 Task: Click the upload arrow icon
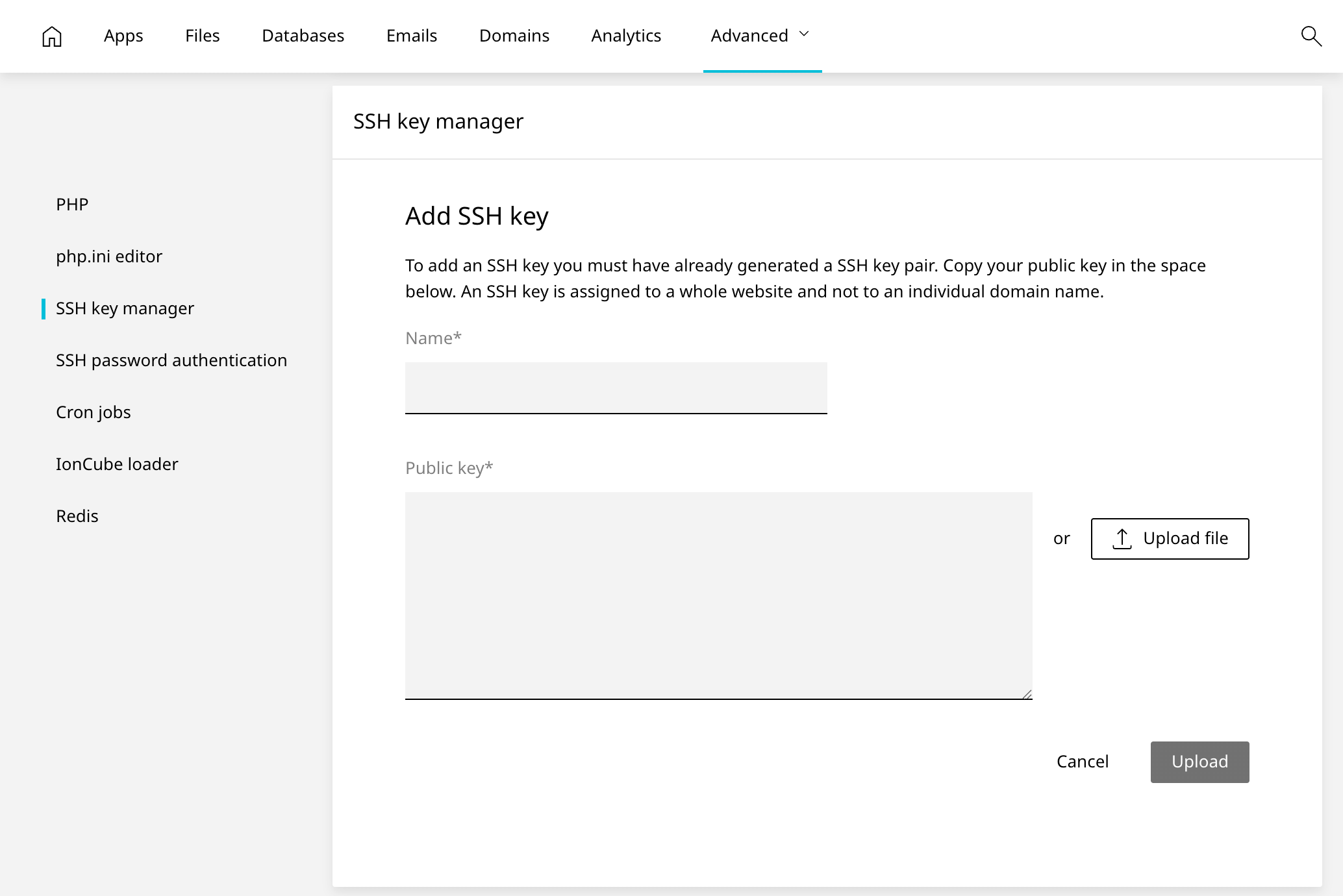[x=1122, y=539]
